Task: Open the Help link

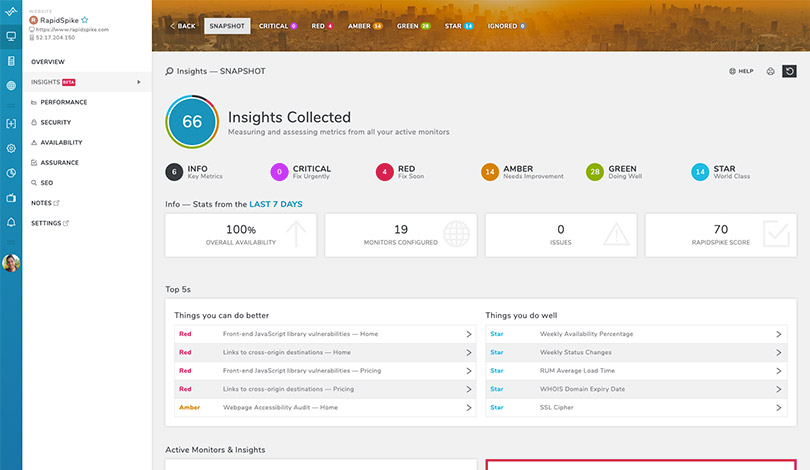Action: click(x=741, y=71)
